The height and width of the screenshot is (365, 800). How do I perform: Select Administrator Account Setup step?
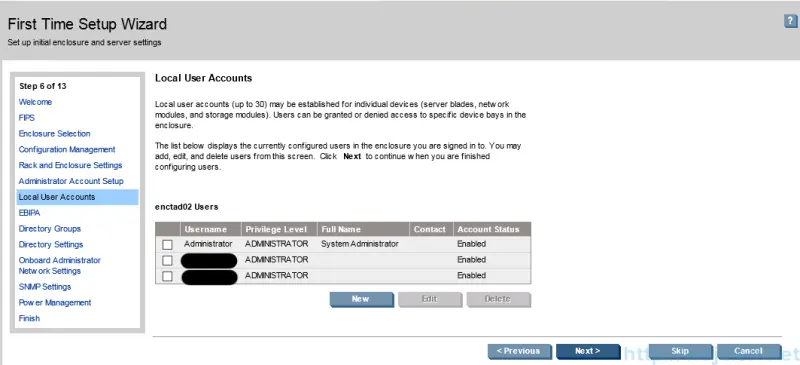tap(71, 181)
